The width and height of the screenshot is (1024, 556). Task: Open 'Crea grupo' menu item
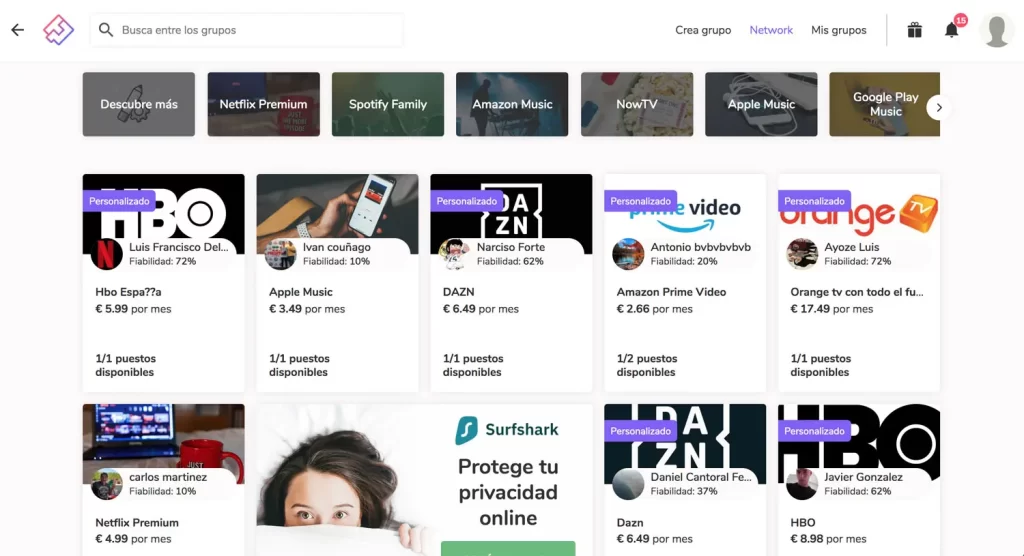point(703,30)
